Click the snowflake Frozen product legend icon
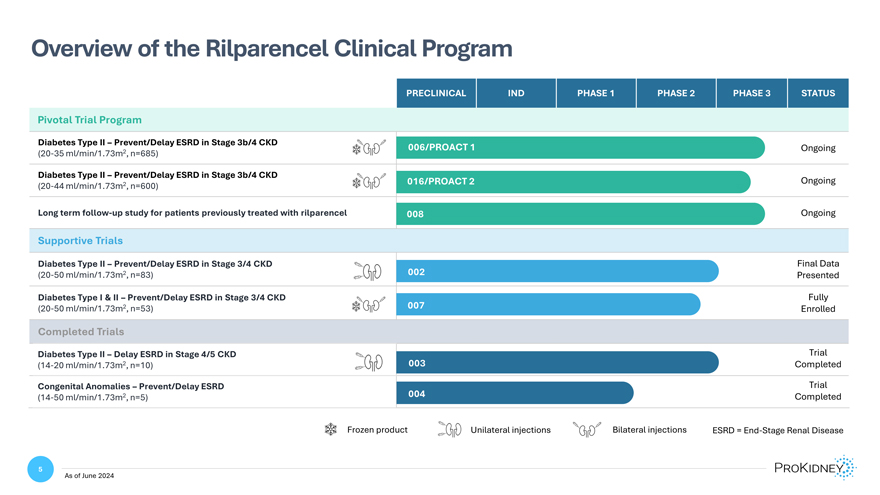880x495 pixels. click(331, 429)
